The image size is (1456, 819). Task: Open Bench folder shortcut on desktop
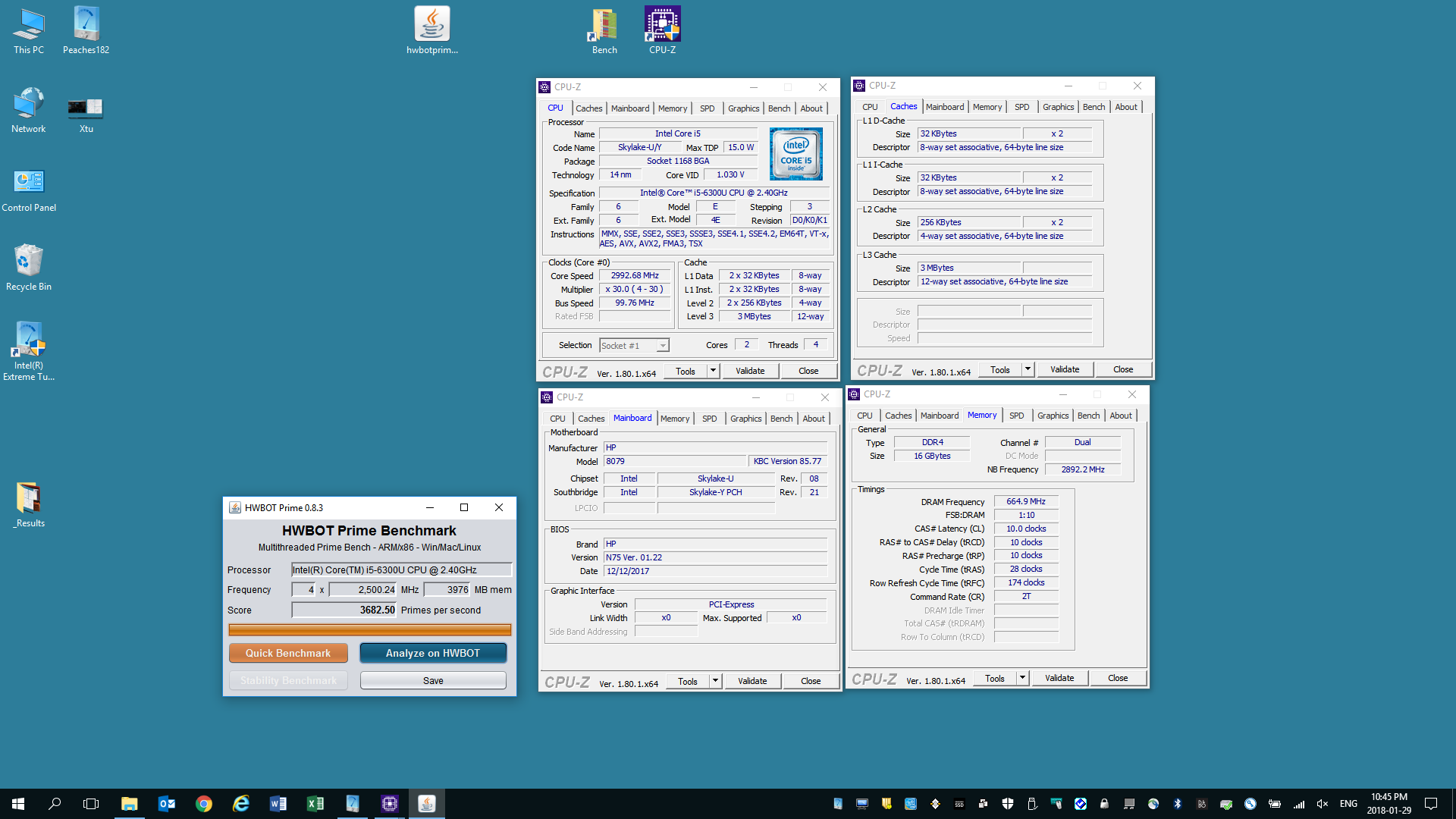[604, 32]
